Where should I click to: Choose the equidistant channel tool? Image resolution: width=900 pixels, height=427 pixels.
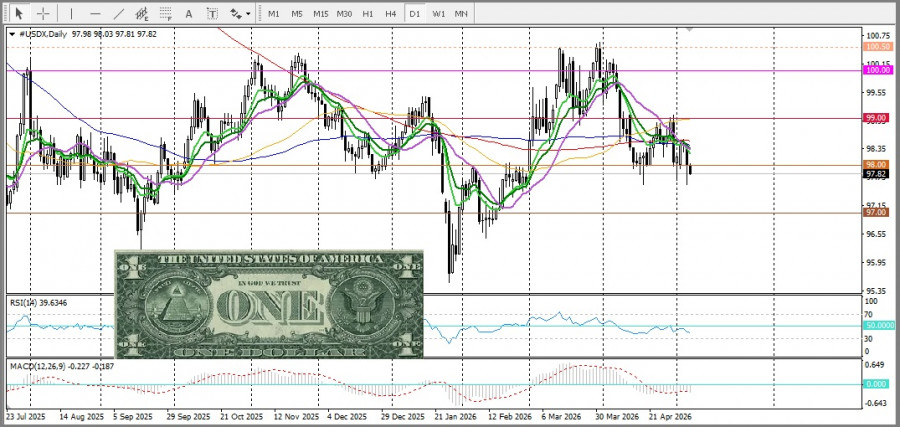[x=142, y=13]
